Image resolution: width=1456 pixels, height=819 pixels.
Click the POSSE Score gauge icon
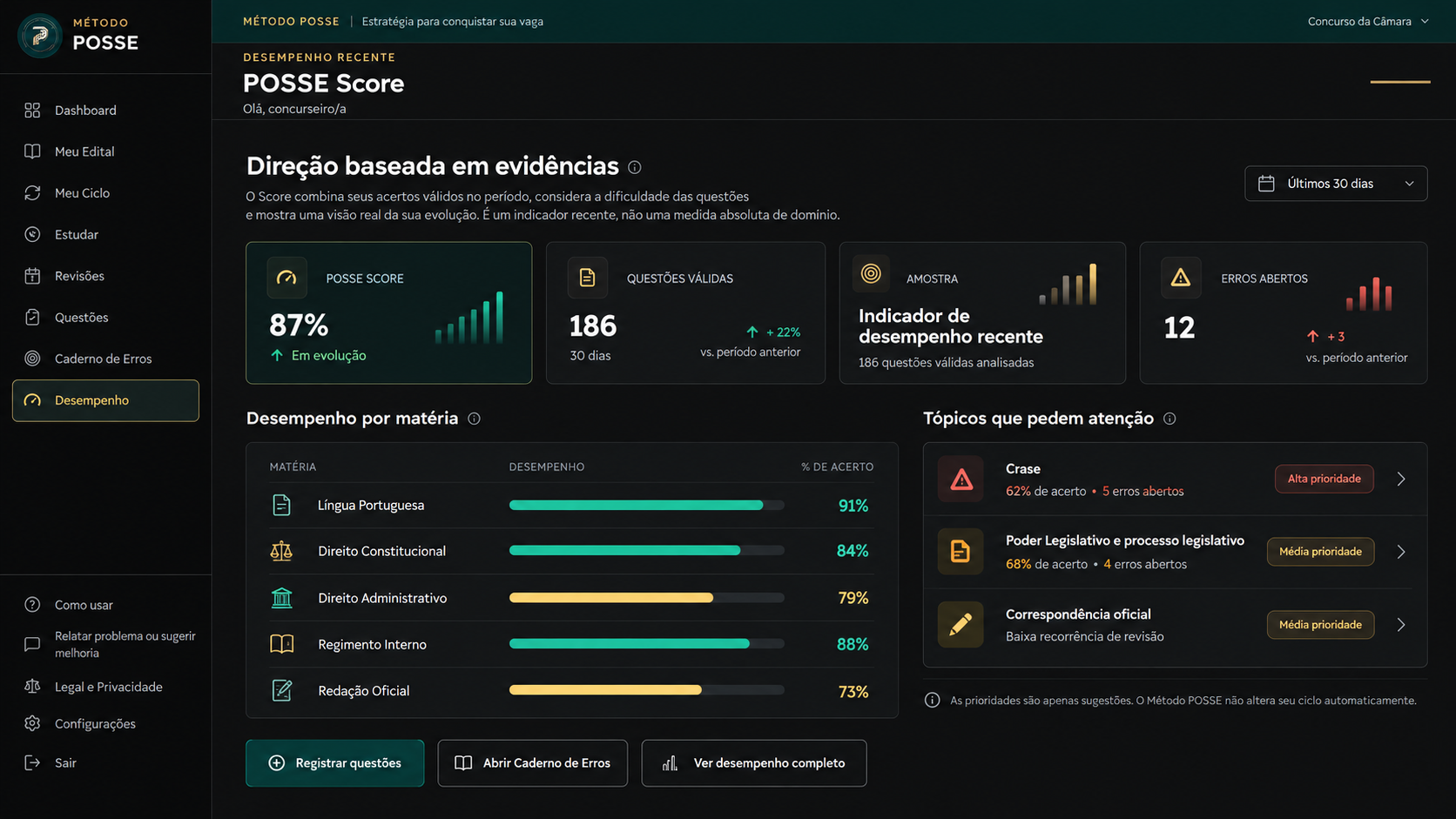(286, 279)
